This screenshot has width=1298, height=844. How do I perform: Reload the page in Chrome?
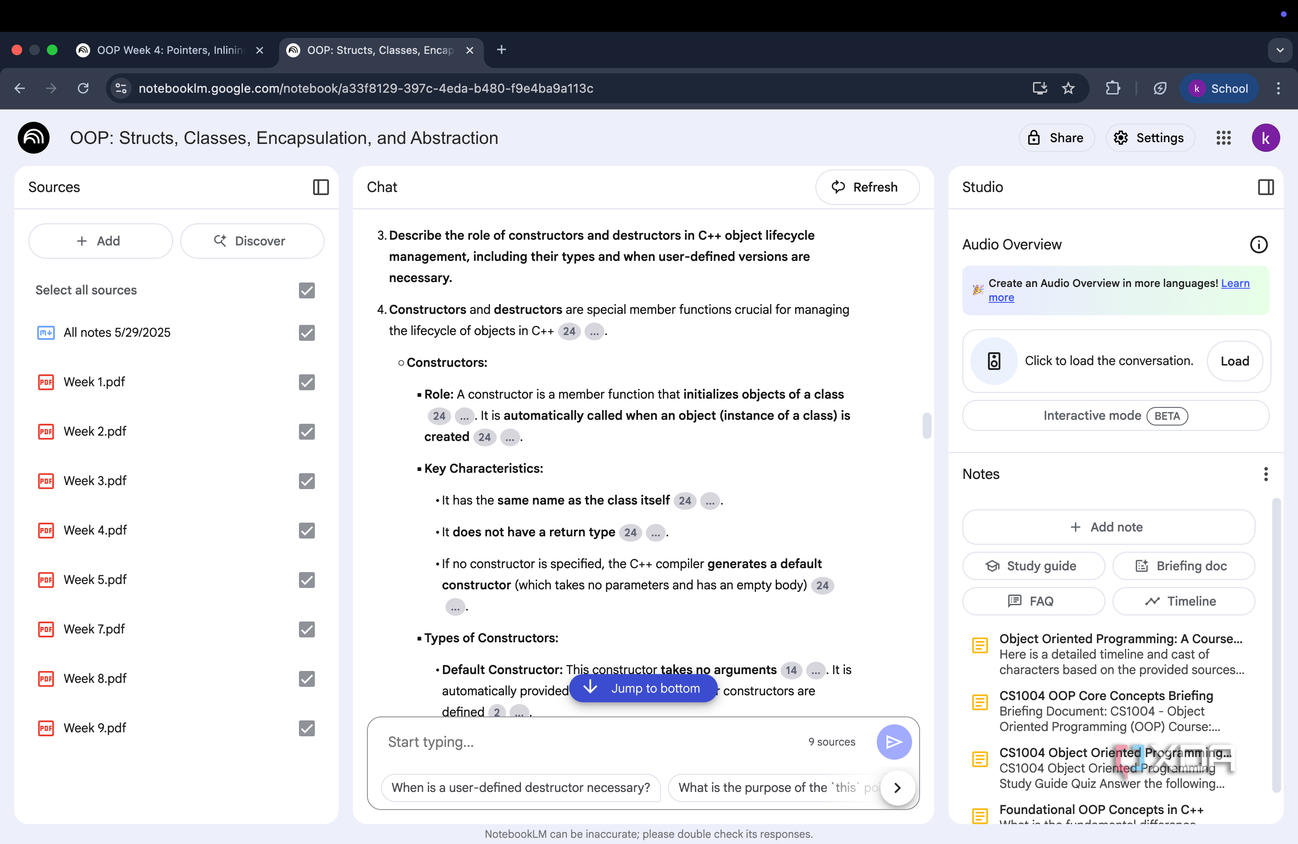(x=83, y=88)
